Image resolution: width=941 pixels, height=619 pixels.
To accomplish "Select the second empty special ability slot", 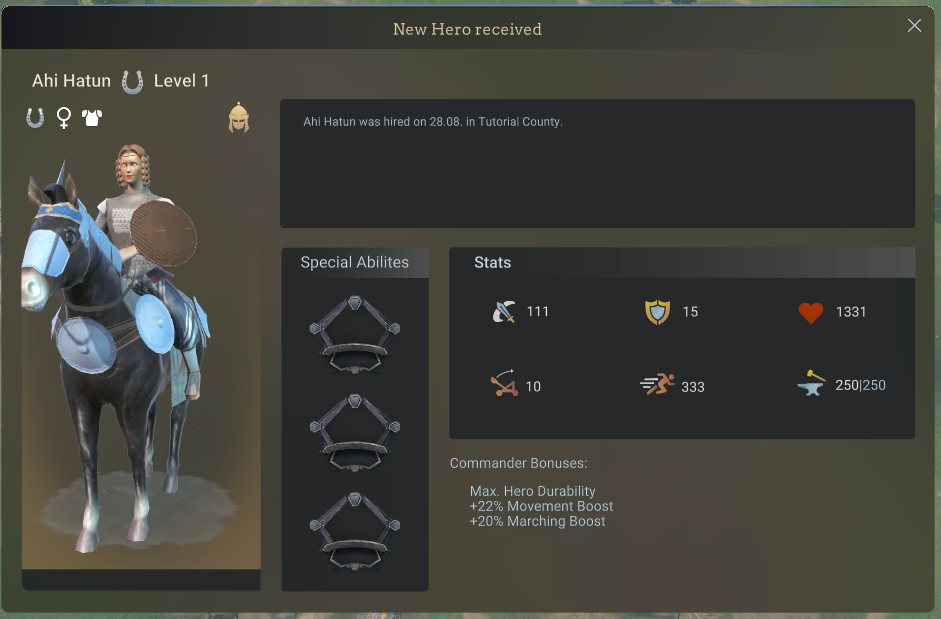I will (x=355, y=433).
